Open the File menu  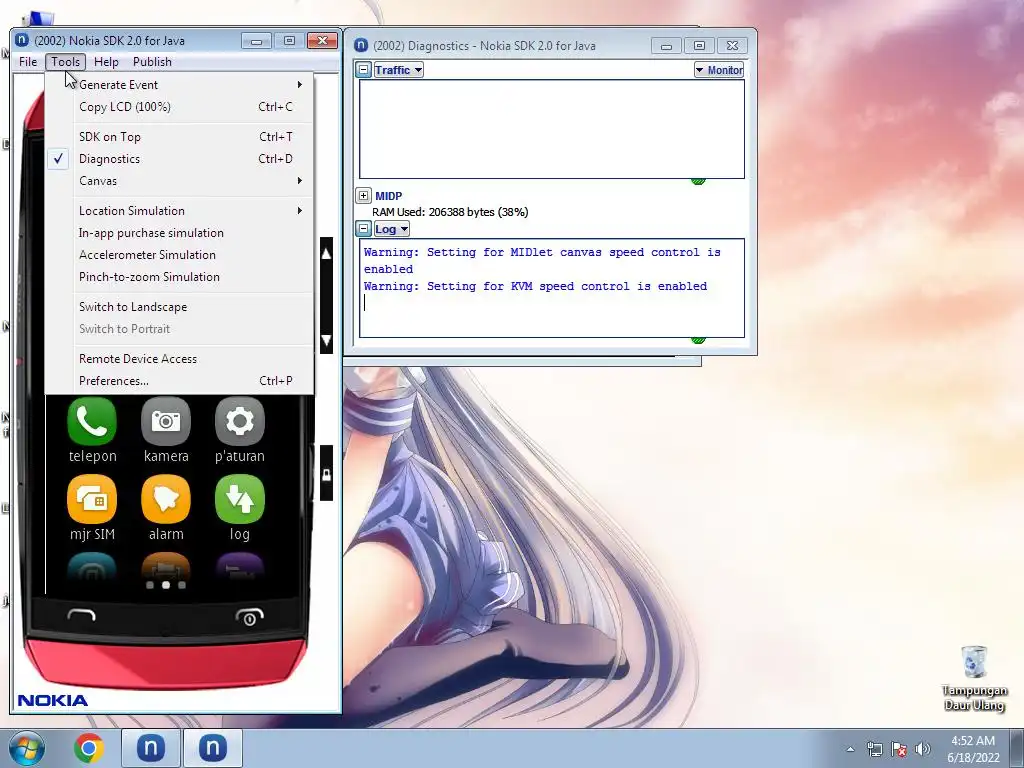(x=28, y=61)
